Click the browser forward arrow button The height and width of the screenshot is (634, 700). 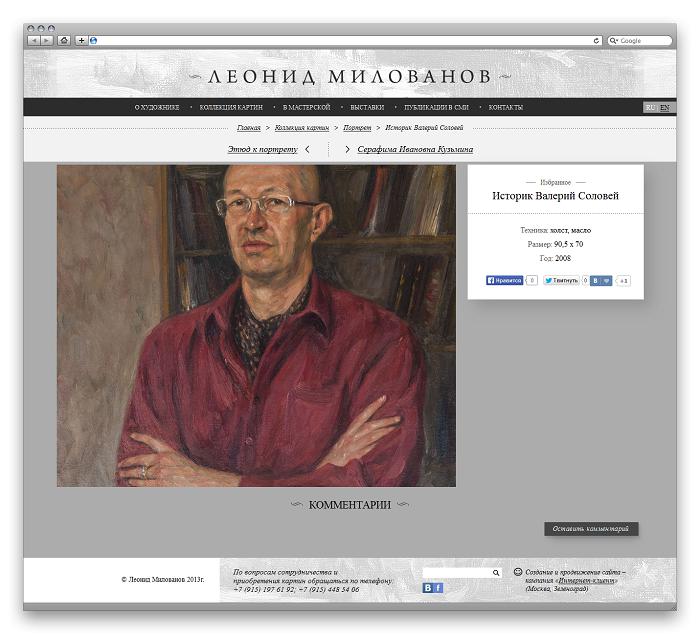pos(47,41)
